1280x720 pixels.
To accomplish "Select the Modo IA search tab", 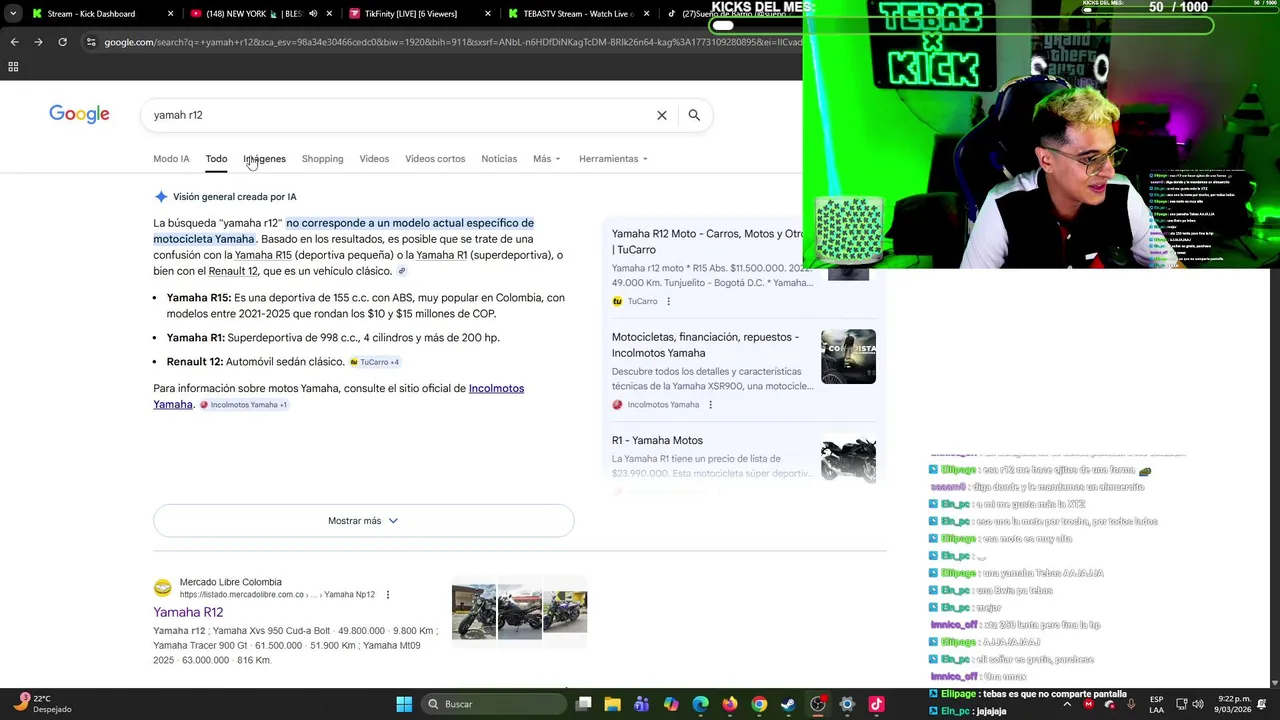I will [x=171, y=159].
